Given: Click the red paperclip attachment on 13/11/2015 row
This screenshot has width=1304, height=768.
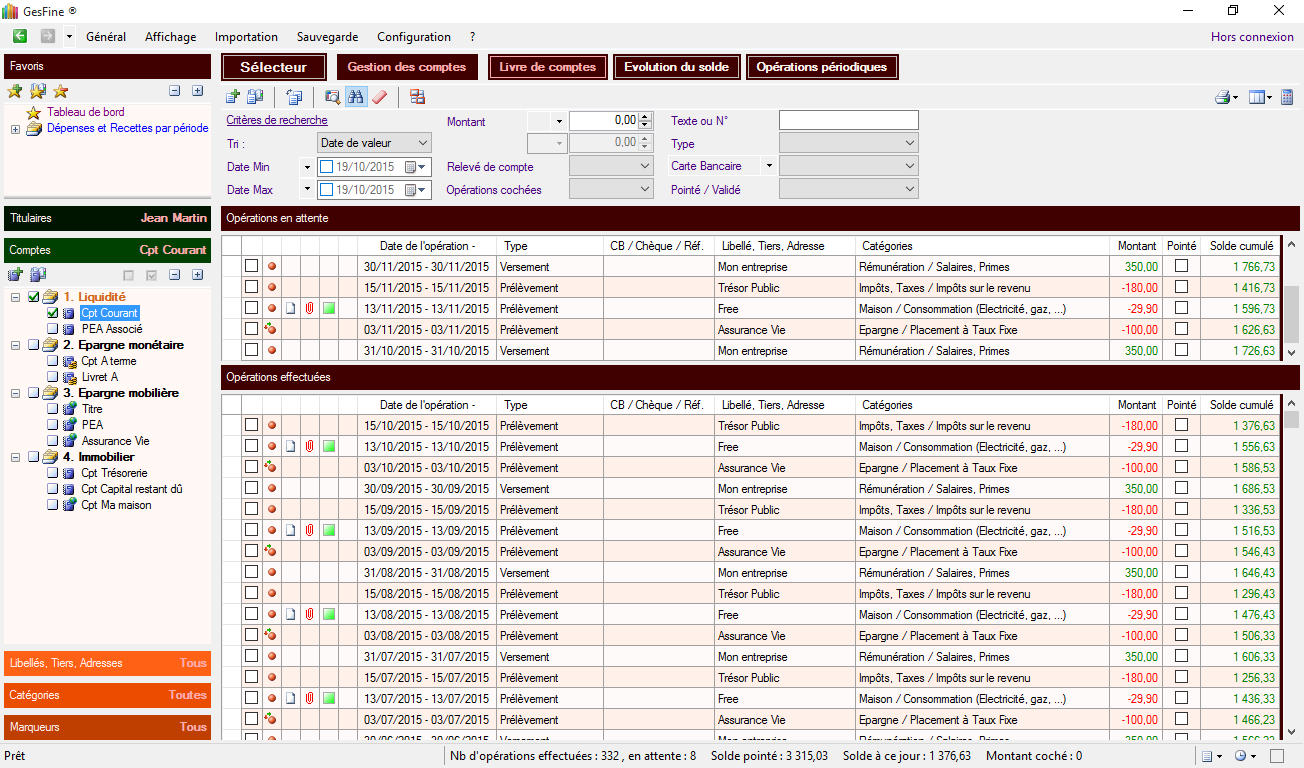Looking at the screenshot, I should coord(310,309).
